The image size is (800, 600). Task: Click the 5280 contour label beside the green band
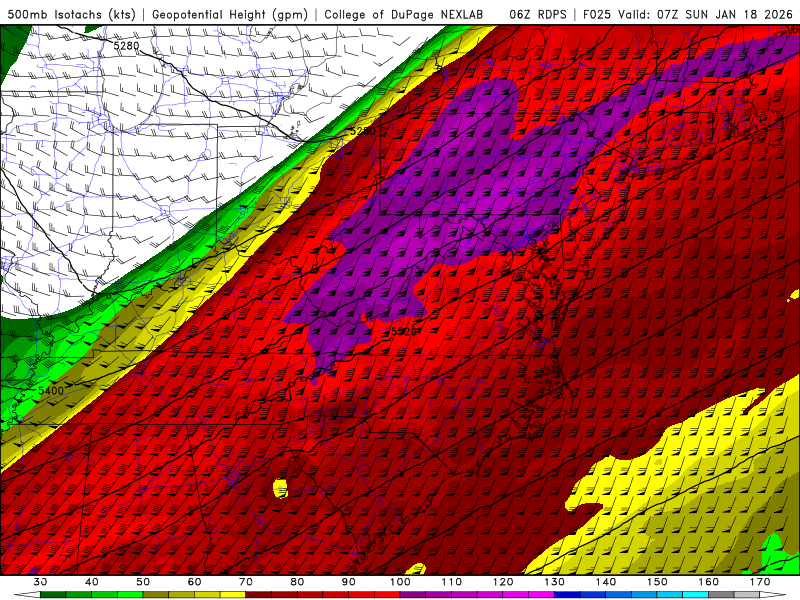(363, 131)
